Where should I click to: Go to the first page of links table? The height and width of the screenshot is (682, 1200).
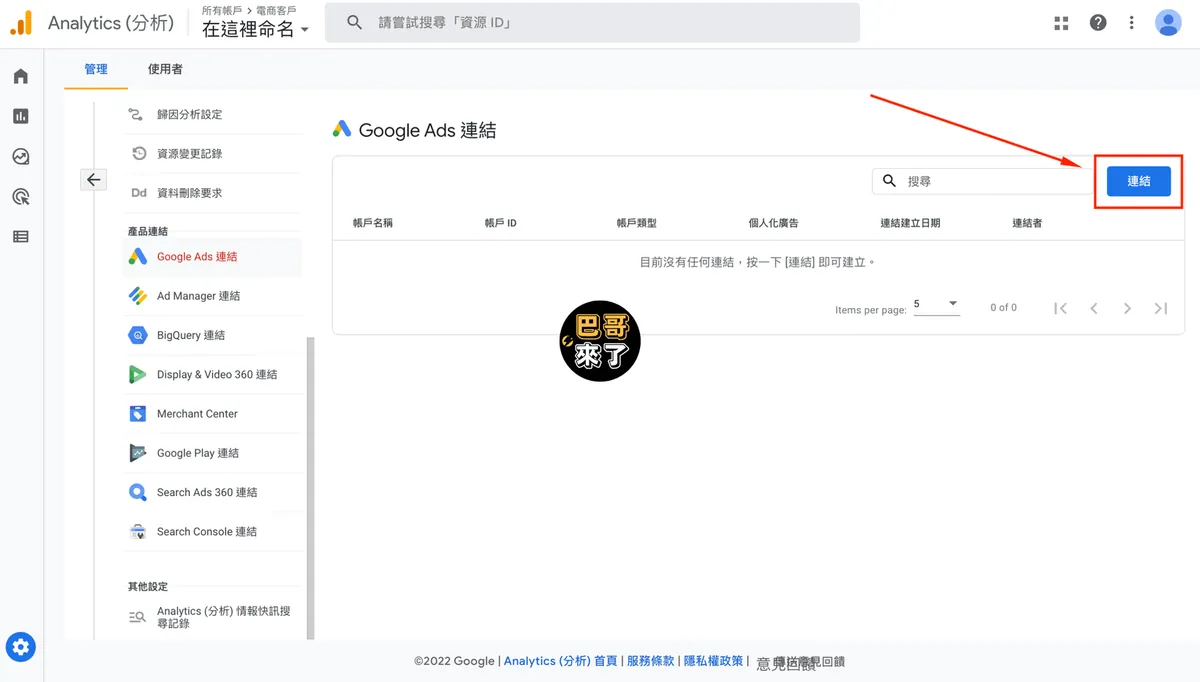[x=1061, y=308]
